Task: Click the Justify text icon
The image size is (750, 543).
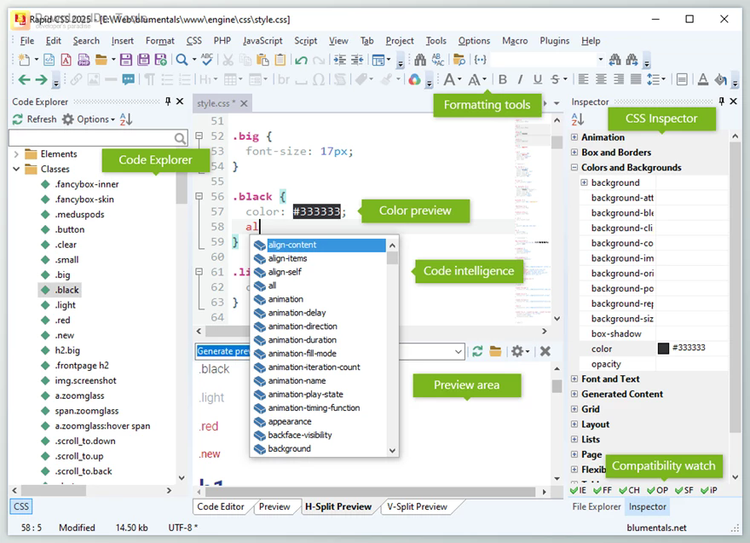Action: tap(636, 79)
